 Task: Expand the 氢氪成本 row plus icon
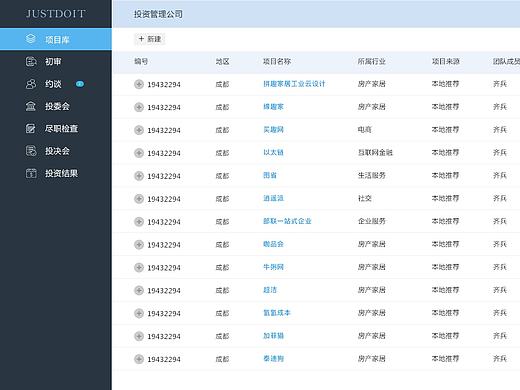click(x=139, y=313)
